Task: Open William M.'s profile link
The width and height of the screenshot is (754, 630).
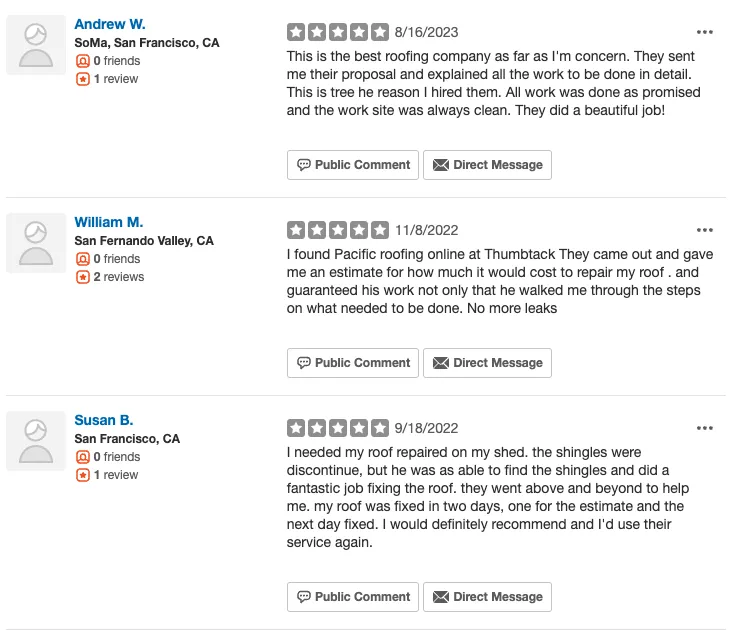Action: pos(108,222)
